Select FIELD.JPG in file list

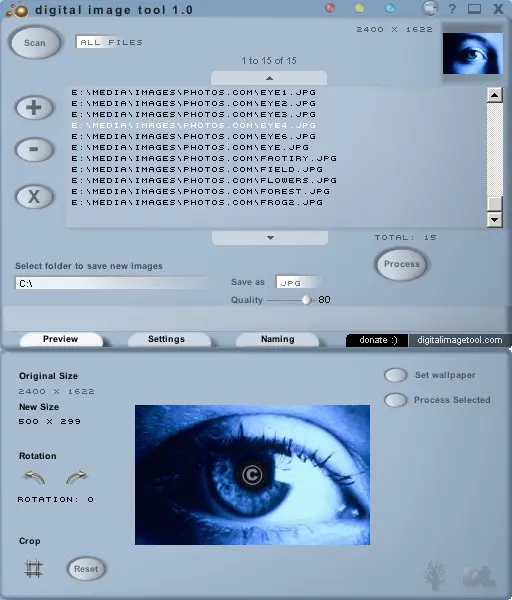pos(197,170)
